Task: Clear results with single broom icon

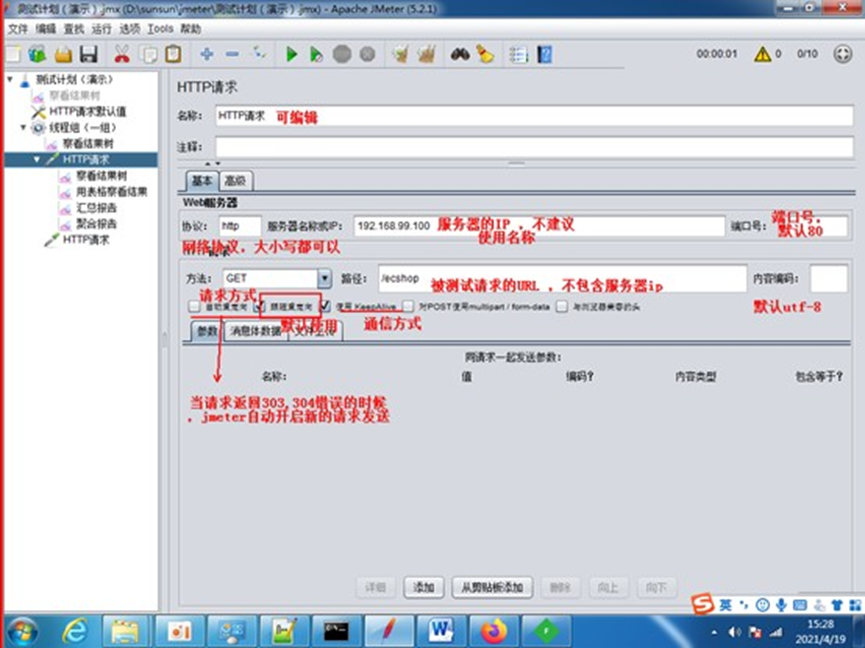Action: (x=401, y=54)
